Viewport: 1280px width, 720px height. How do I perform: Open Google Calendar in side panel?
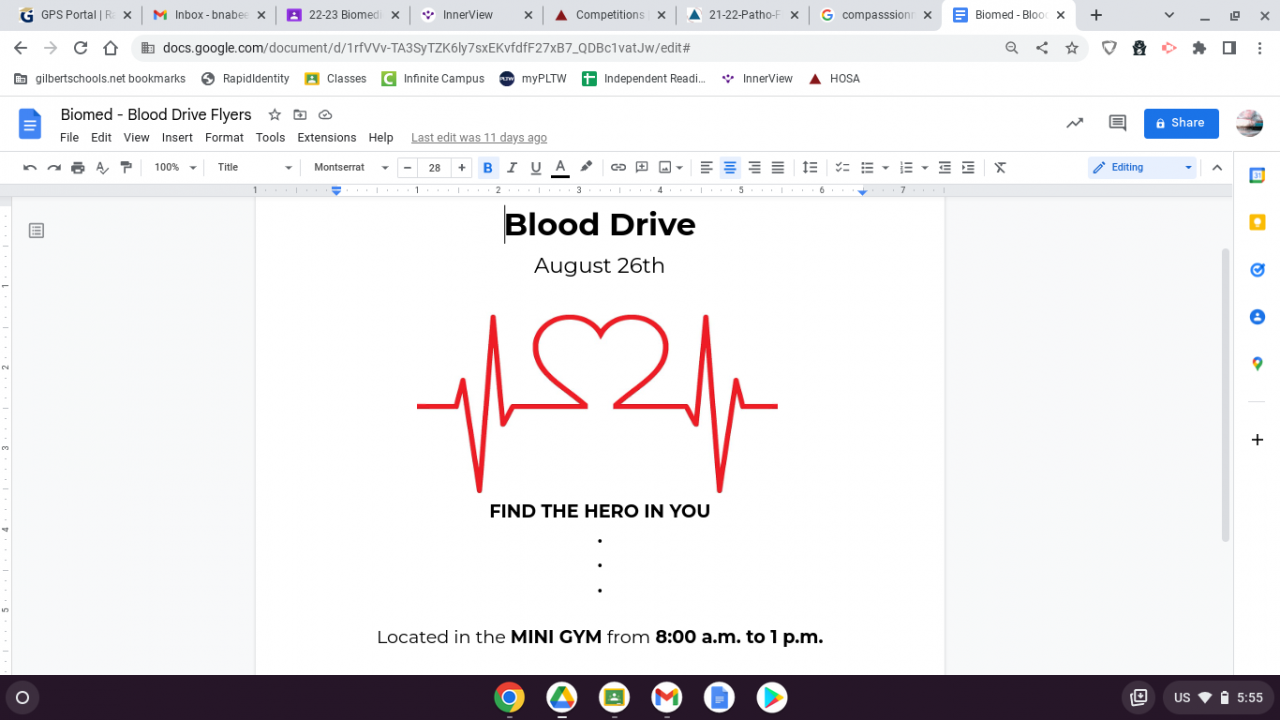[1257, 176]
